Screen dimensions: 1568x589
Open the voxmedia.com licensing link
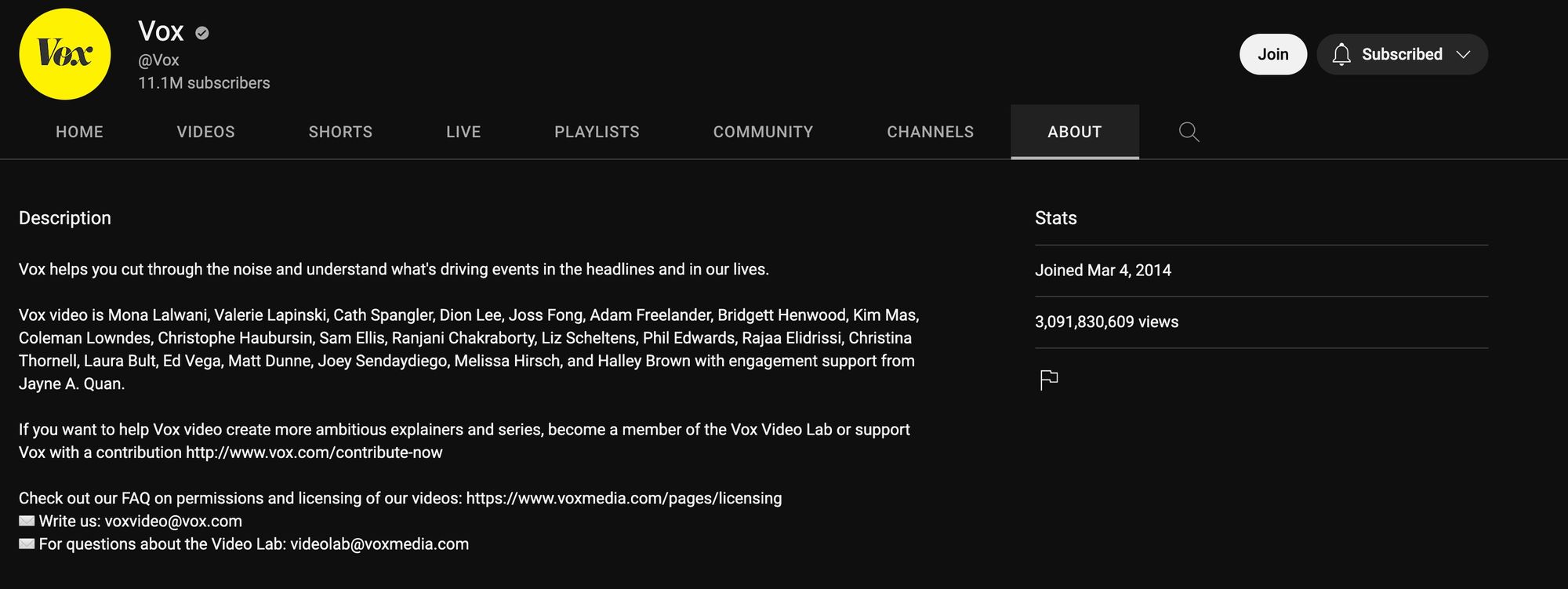coord(624,498)
